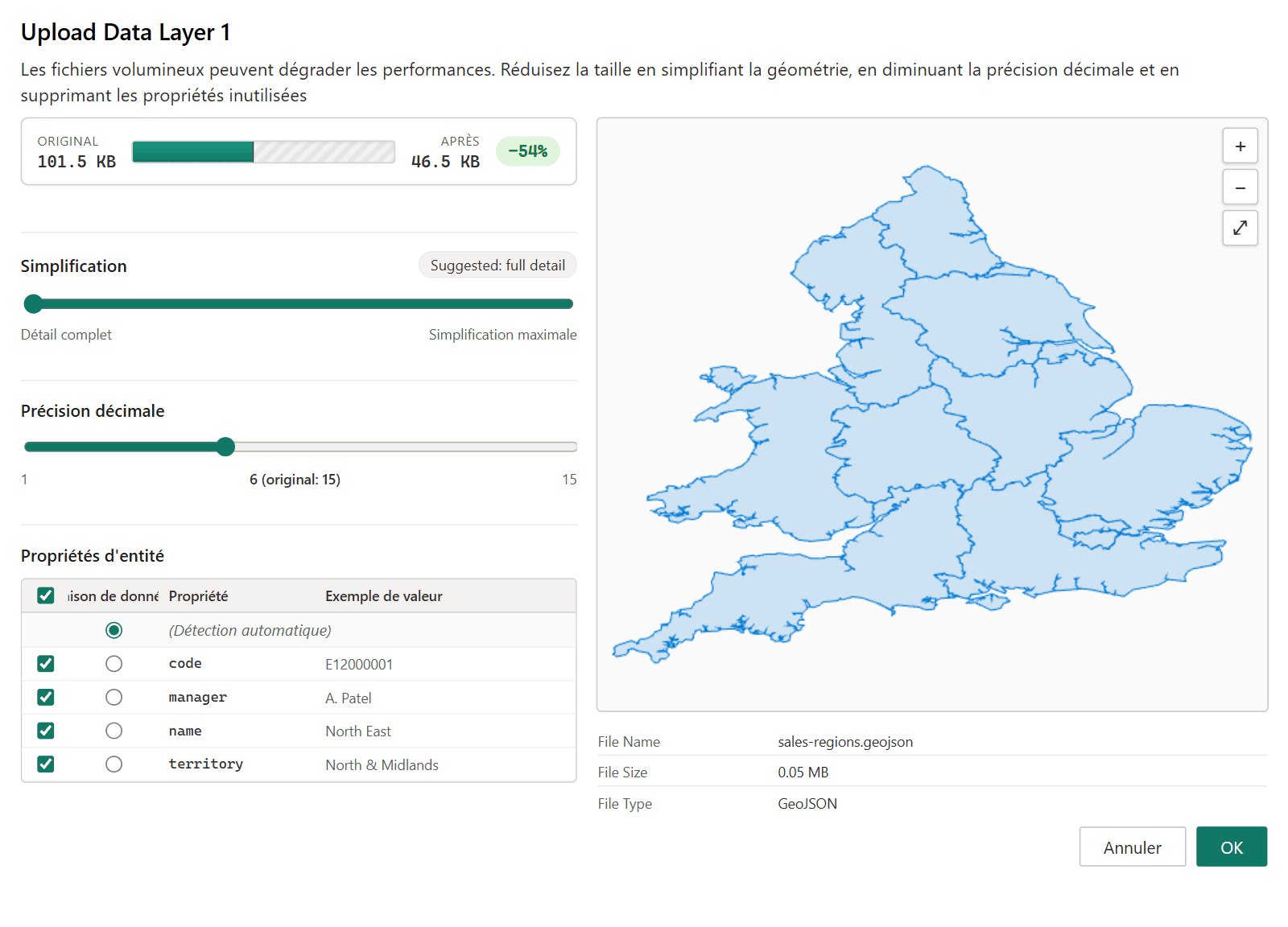Click the Exemple de valeur column header
Viewport: 1288px width, 927px height.
click(384, 596)
